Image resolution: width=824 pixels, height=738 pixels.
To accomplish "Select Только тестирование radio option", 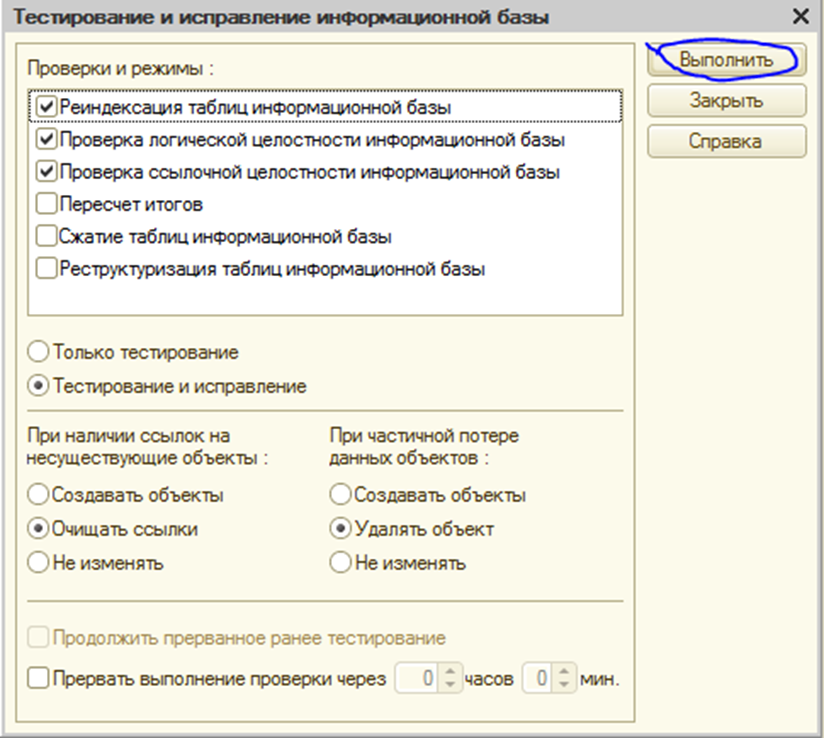I will click(40, 352).
